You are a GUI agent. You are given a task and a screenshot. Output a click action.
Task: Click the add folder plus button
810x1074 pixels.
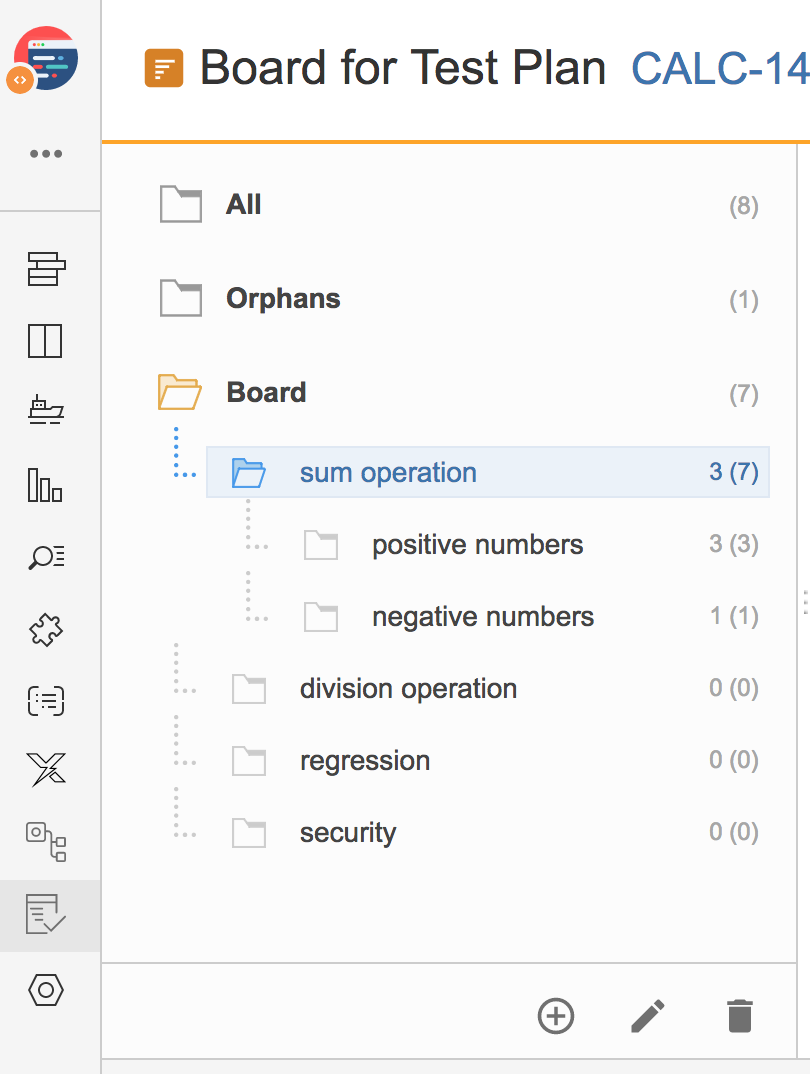pyautogui.click(x=555, y=1015)
